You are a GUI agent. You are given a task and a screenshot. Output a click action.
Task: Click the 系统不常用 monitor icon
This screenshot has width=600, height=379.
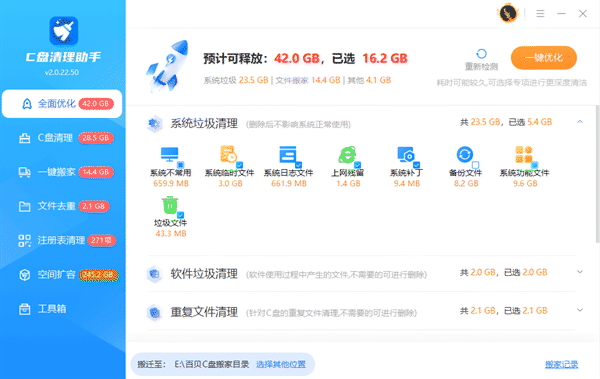[170, 155]
